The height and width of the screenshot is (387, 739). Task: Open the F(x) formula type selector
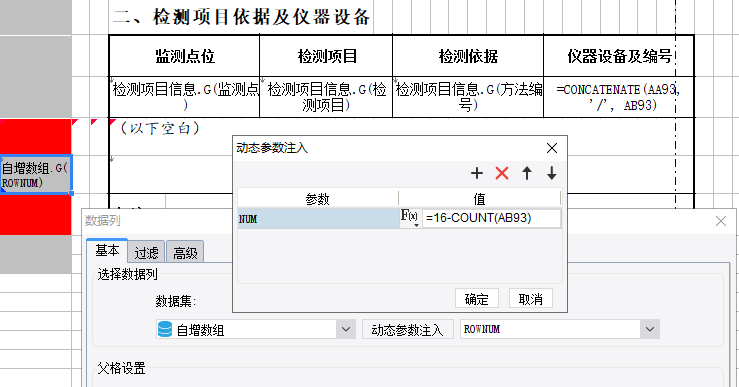click(410, 218)
